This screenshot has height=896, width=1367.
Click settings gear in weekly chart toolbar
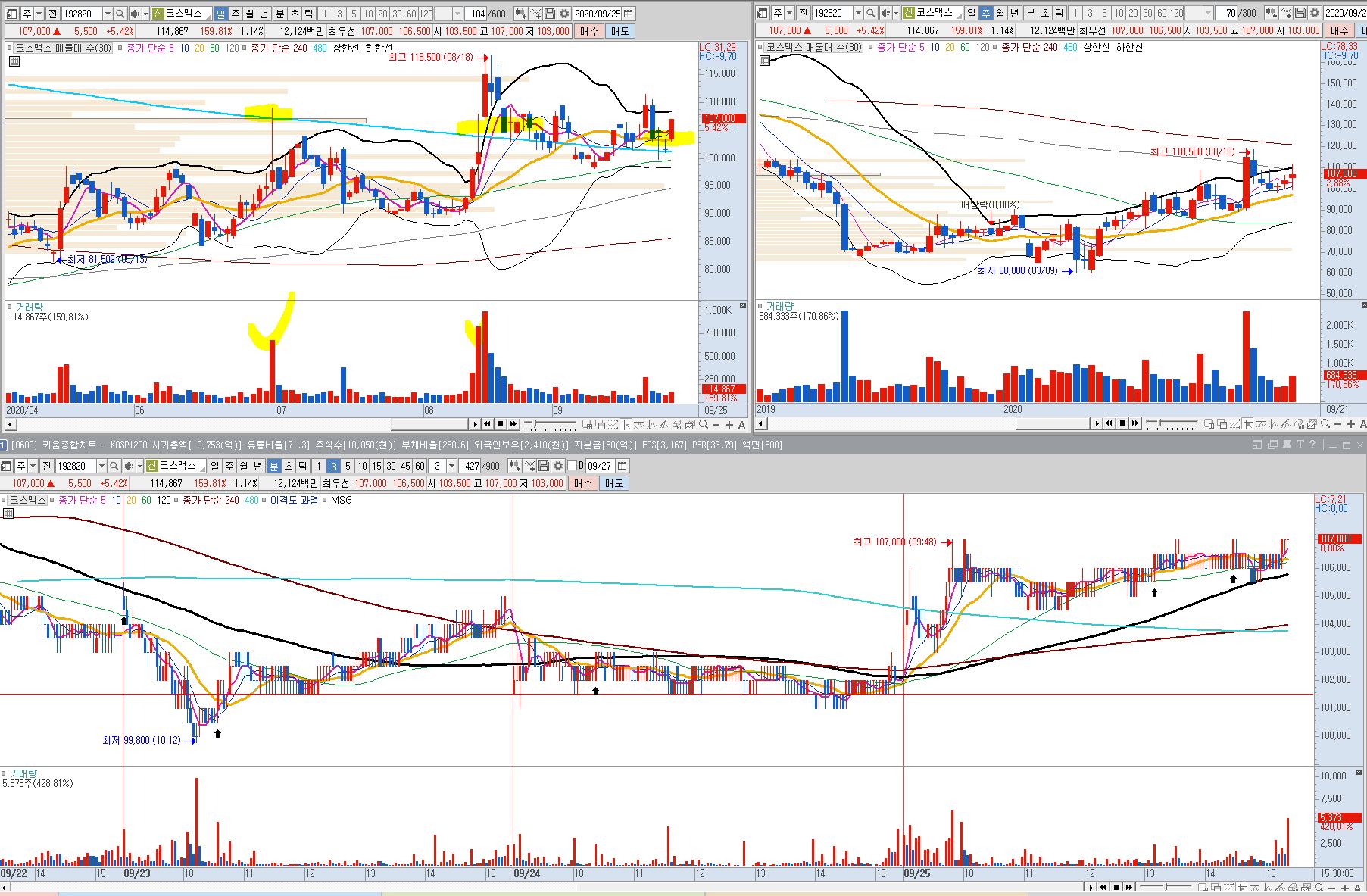(x=1314, y=14)
